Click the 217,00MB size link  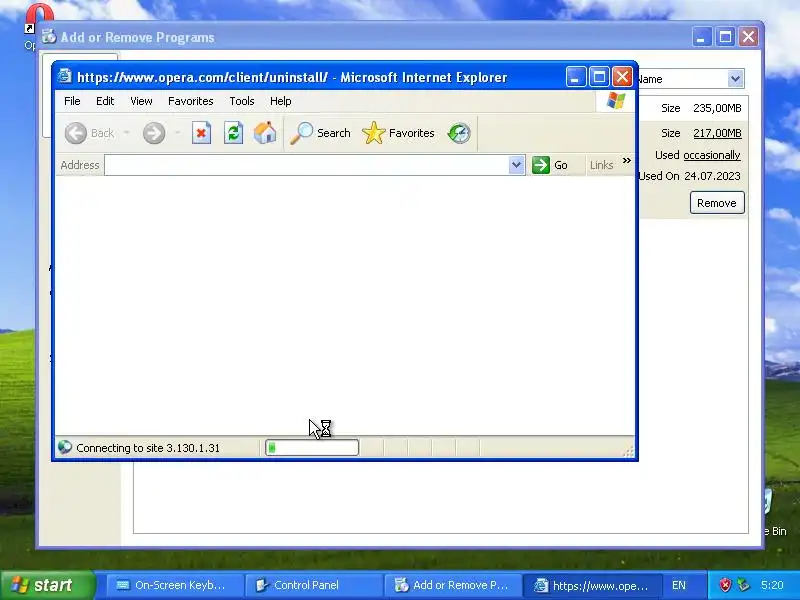pos(717,133)
